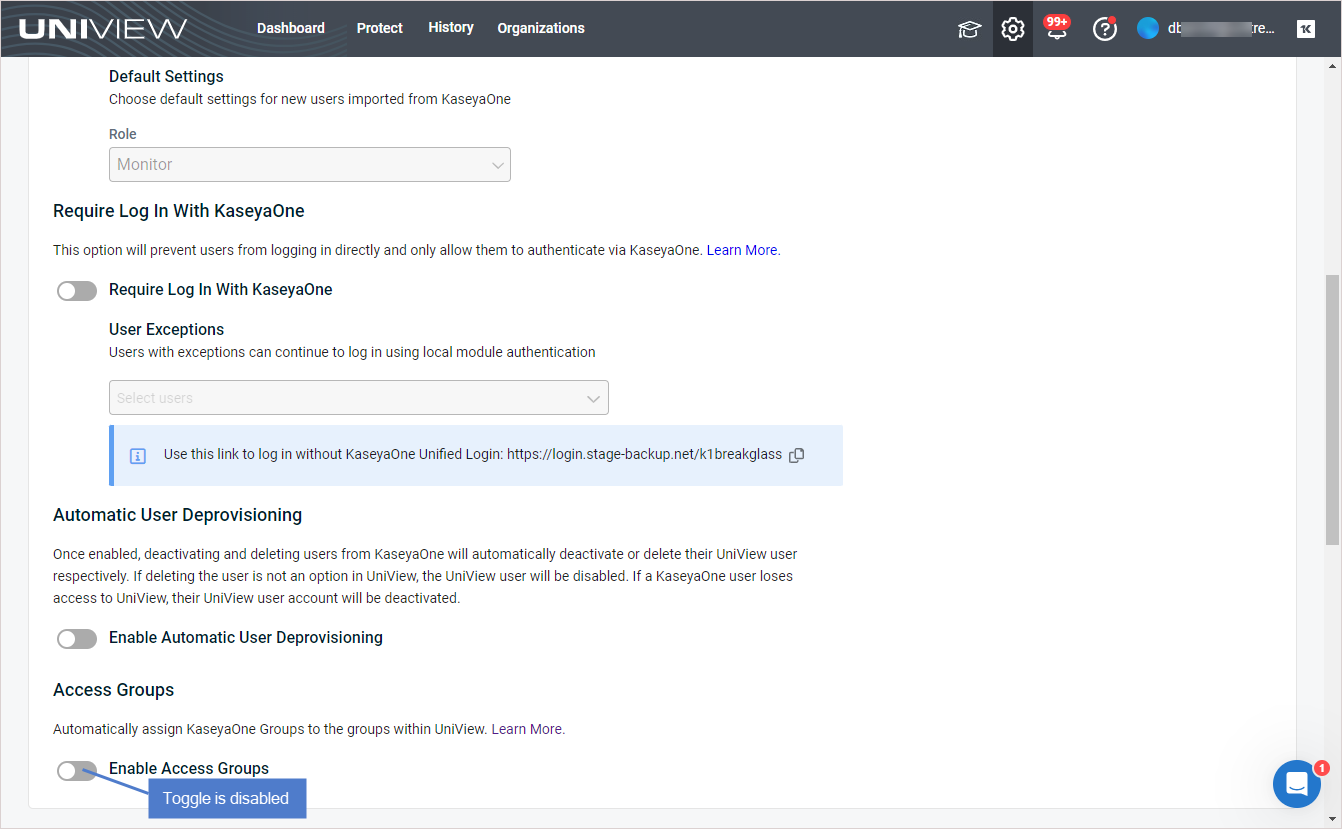Click the breakglass URL text
Image resolution: width=1342 pixels, height=829 pixels.
645,454
